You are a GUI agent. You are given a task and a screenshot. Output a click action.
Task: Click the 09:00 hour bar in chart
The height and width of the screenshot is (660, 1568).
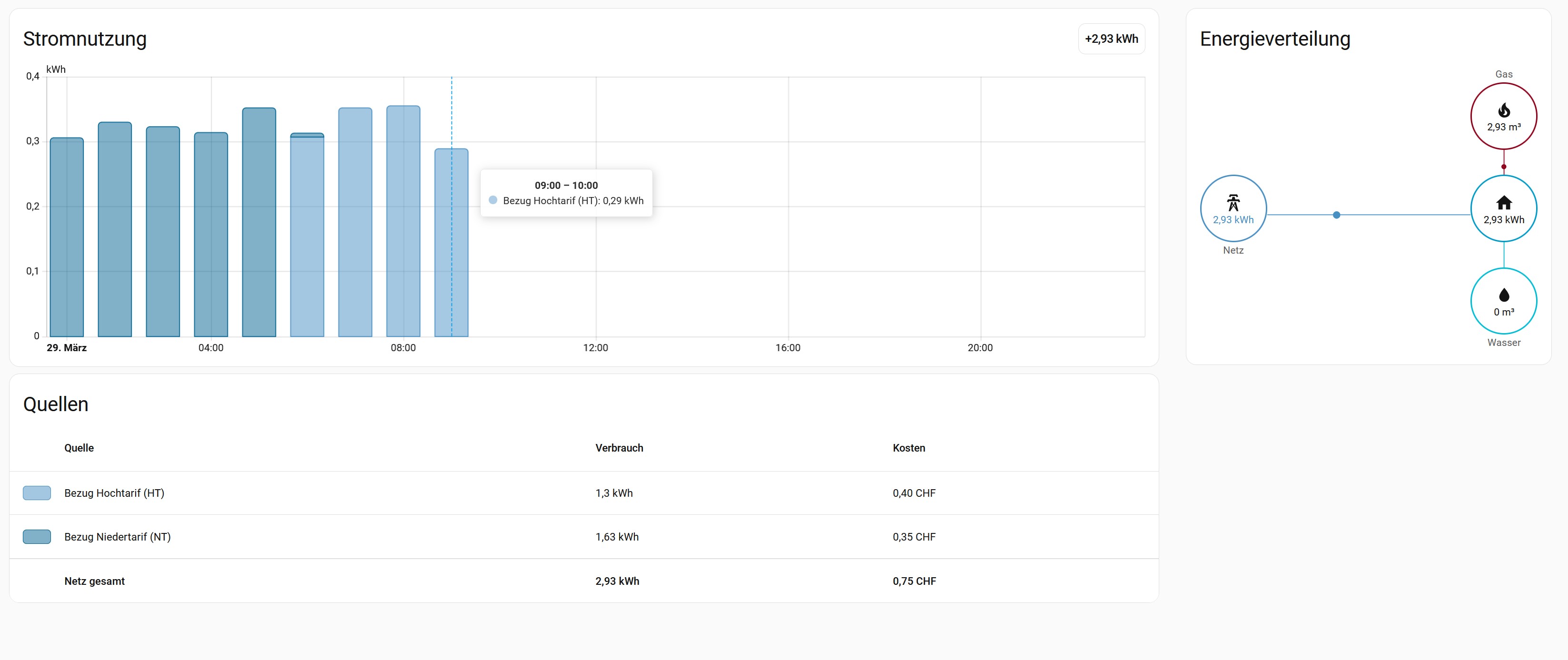coord(451,256)
